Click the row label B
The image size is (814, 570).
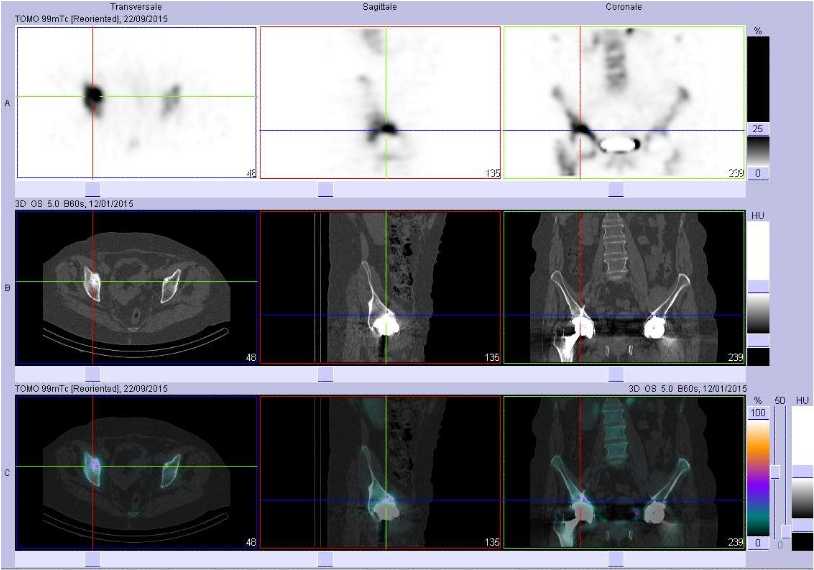click(x=7, y=288)
